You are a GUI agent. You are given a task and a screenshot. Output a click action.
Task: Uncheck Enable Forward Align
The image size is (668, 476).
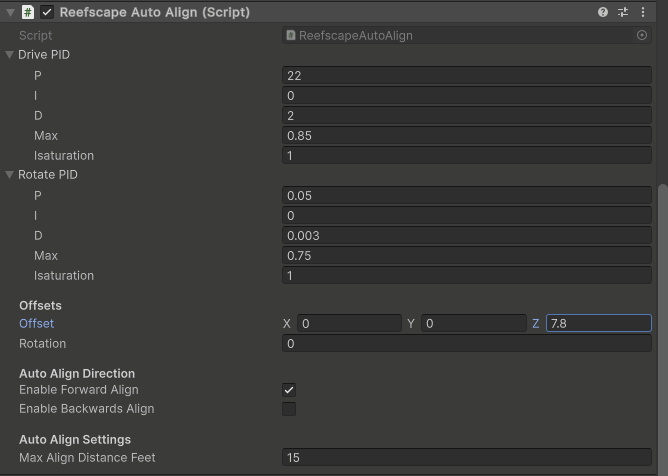point(289,390)
